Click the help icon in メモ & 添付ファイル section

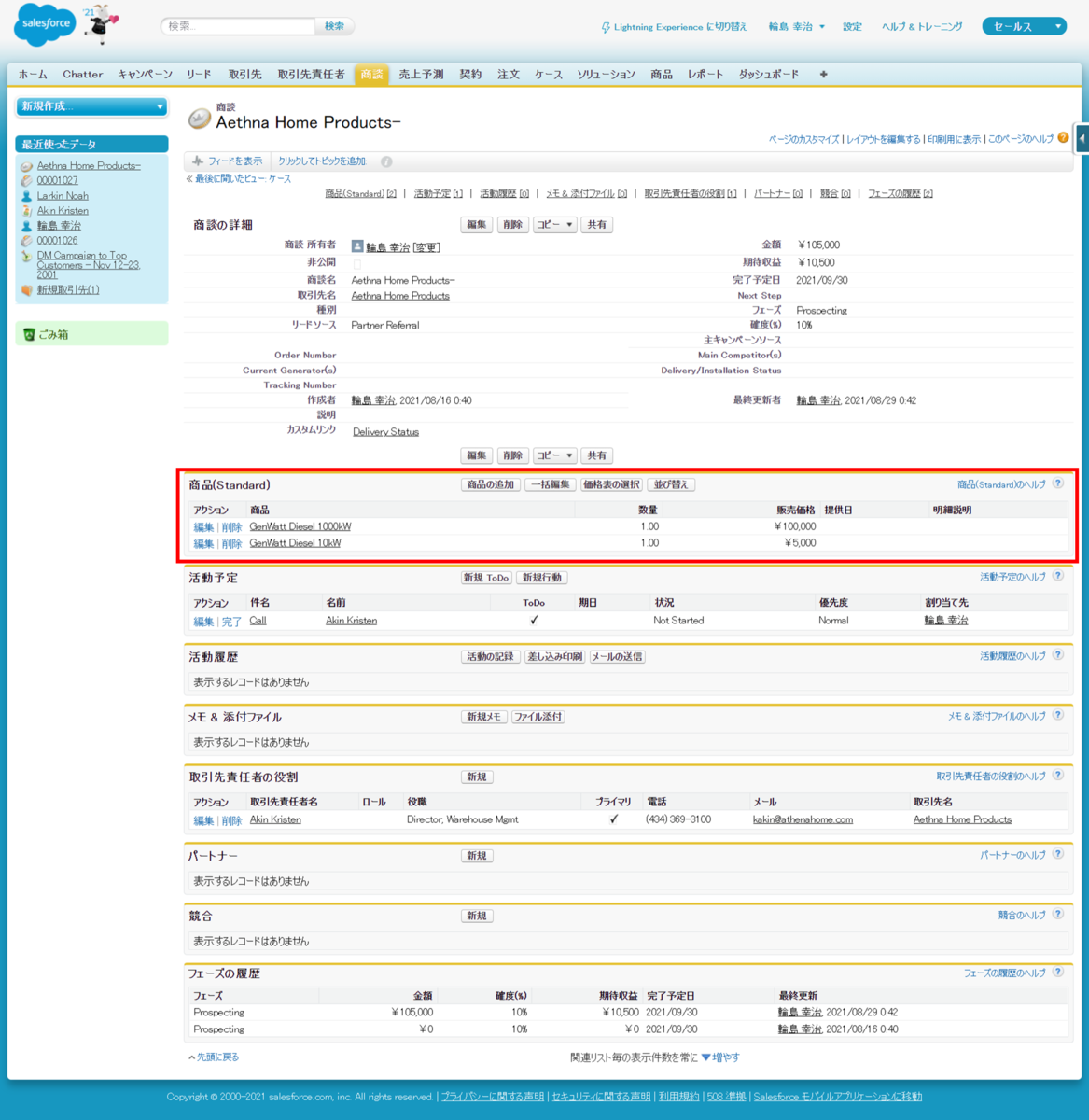(x=1058, y=715)
